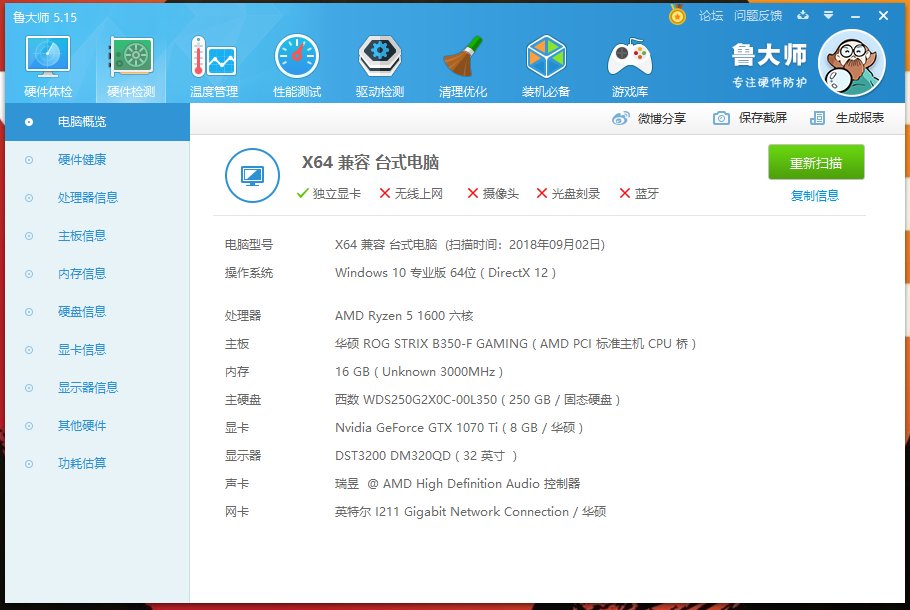Select the 温度管理 thermometer icon

[213, 60]
